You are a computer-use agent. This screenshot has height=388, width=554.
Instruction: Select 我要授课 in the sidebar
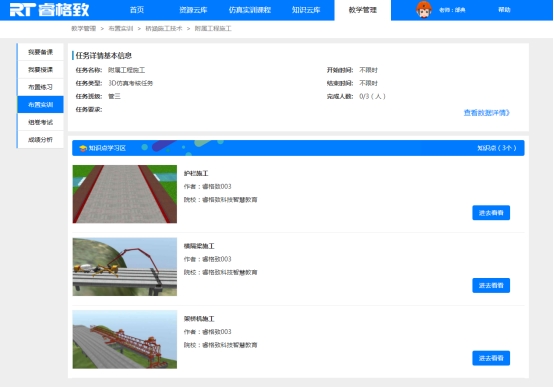coord(40,70)
